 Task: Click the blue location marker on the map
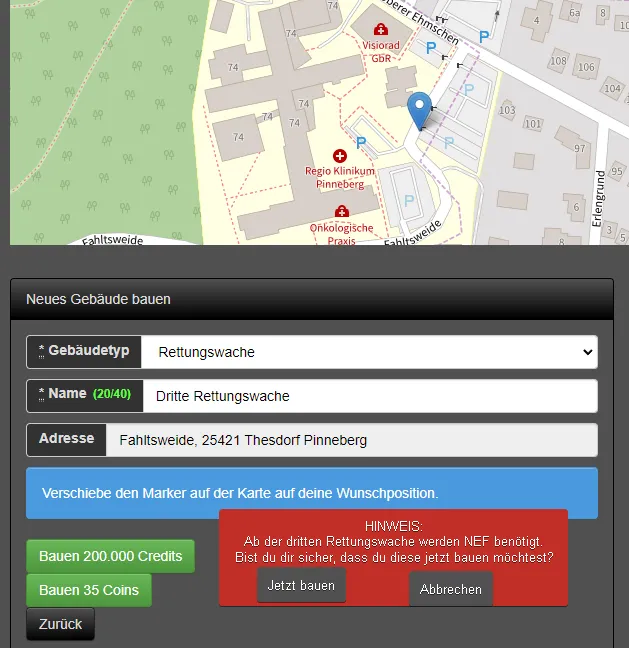[x=421, y=110]
